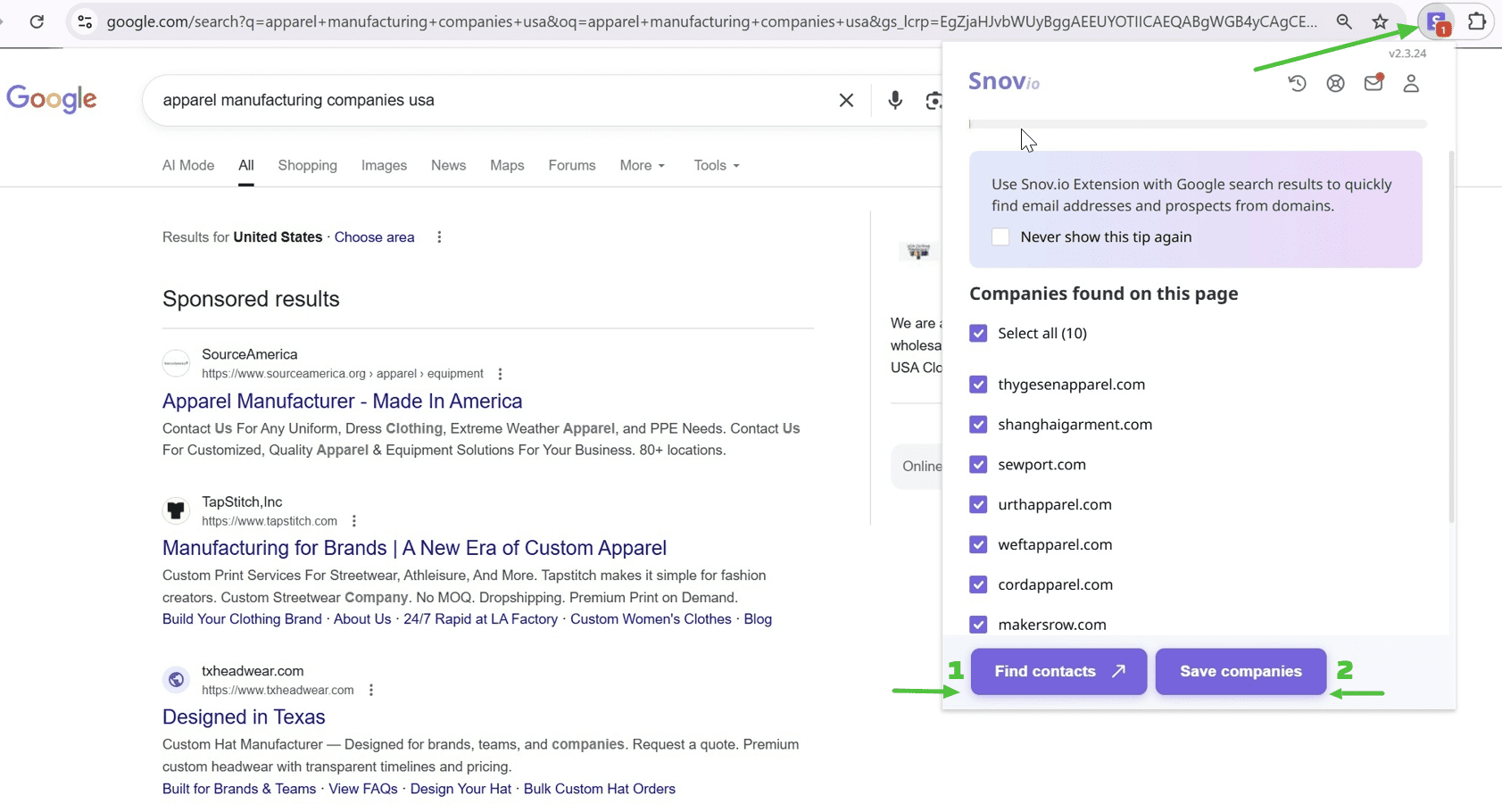This screenshot has width=1502, height=812.
Task: Switch to the Images tab
Action: (384, 165)
